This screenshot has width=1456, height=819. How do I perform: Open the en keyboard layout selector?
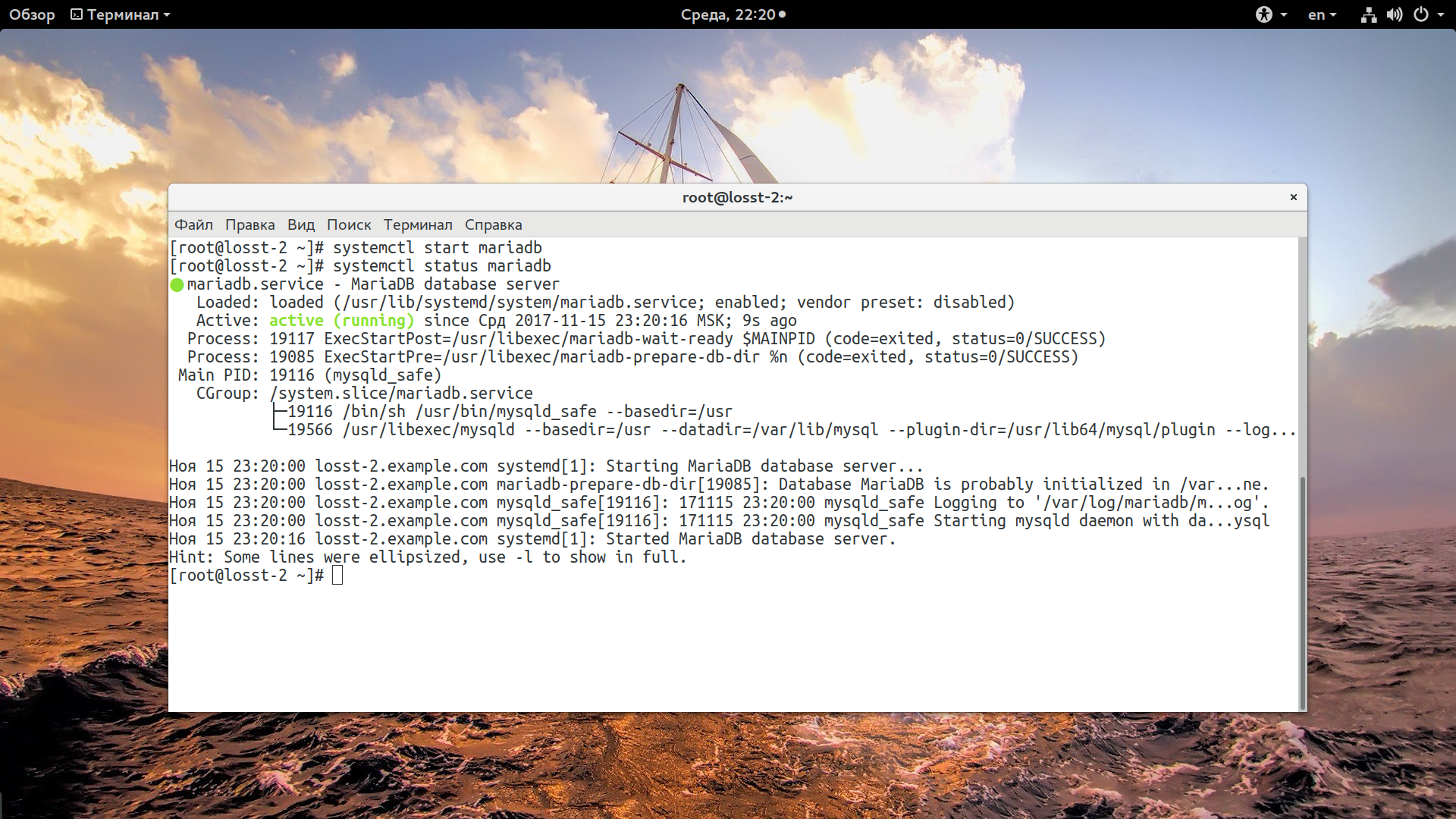click(x=1322, y=14)
